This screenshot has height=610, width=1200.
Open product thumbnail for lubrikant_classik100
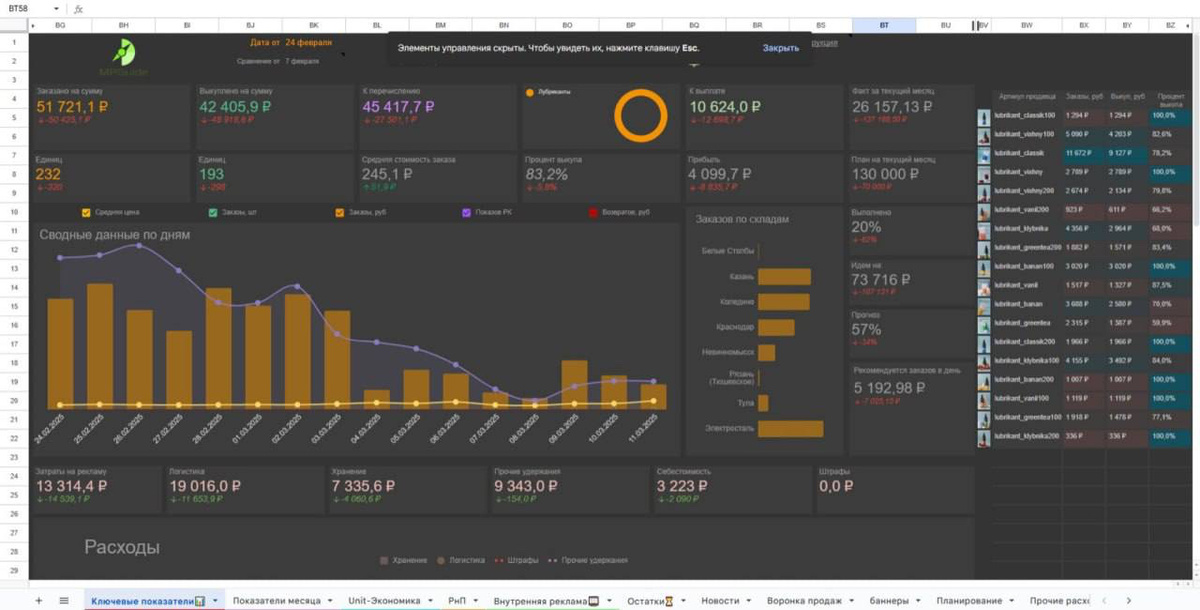tap(984, 116)
